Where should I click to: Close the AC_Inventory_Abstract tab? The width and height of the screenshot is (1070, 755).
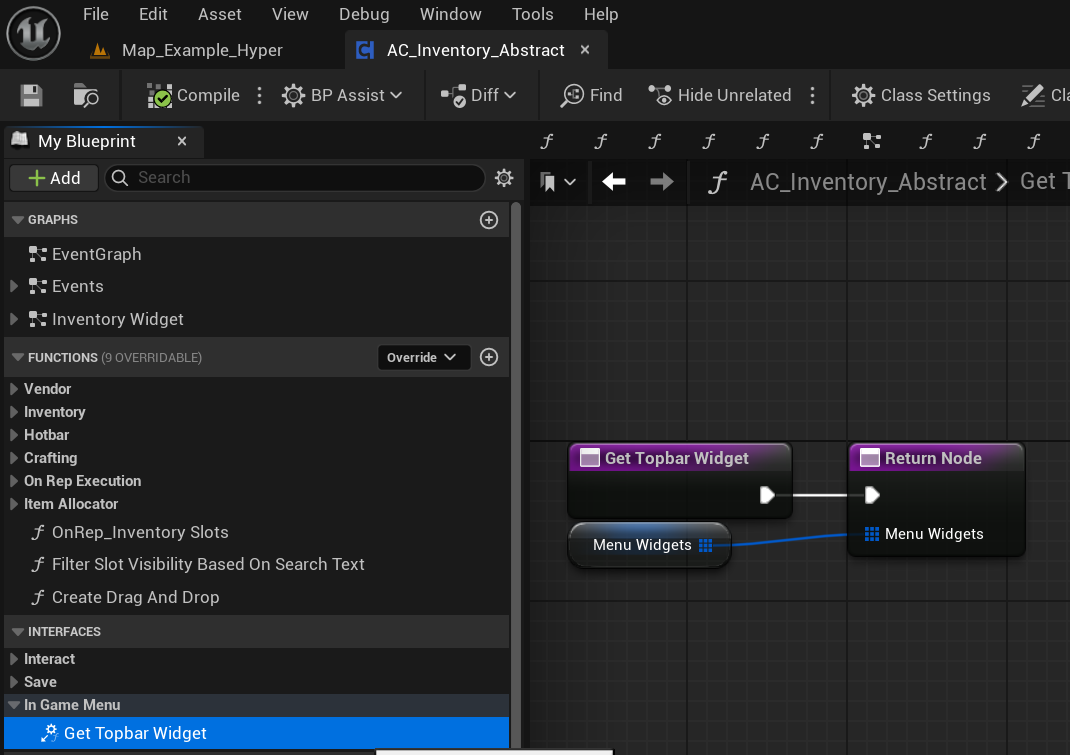pyautogui.click(x=585, y=50)
